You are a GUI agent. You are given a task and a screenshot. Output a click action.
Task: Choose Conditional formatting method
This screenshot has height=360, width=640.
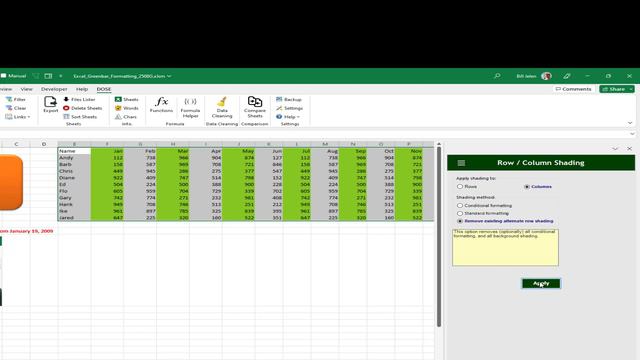click(460, 206)
